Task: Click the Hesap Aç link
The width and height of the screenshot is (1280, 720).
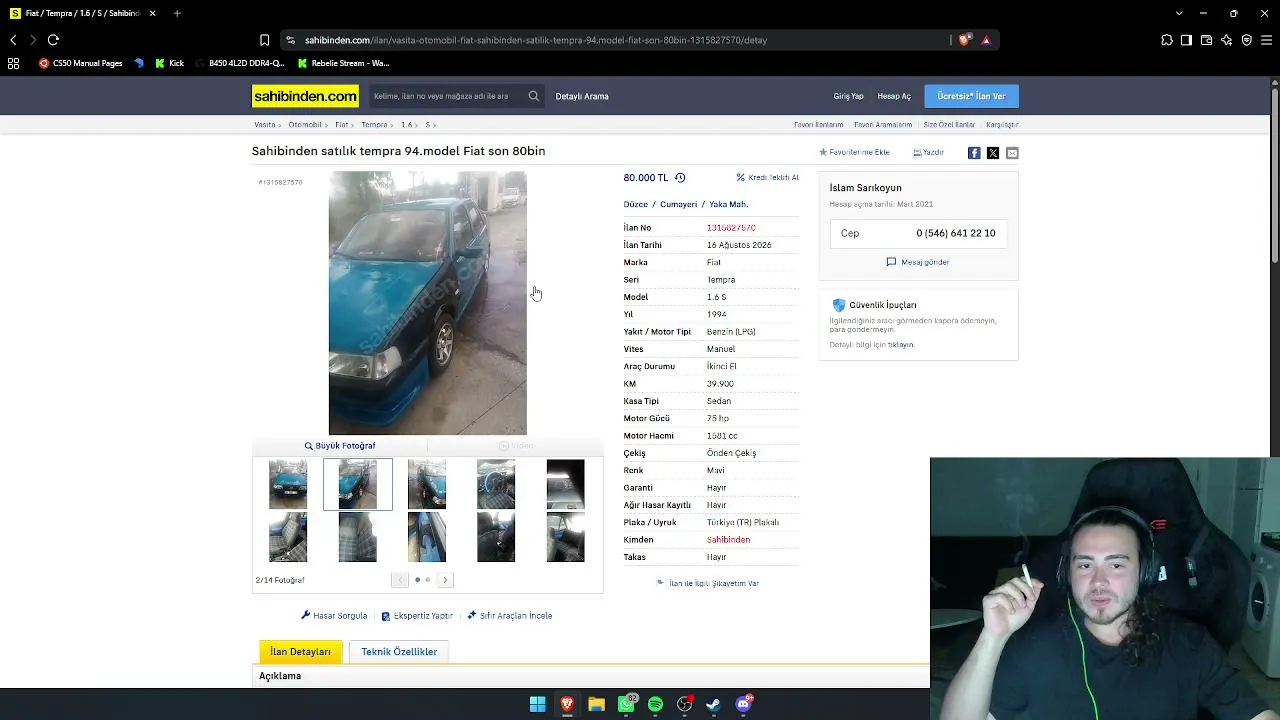Action: pyautogui.click(x=894, y=96)
